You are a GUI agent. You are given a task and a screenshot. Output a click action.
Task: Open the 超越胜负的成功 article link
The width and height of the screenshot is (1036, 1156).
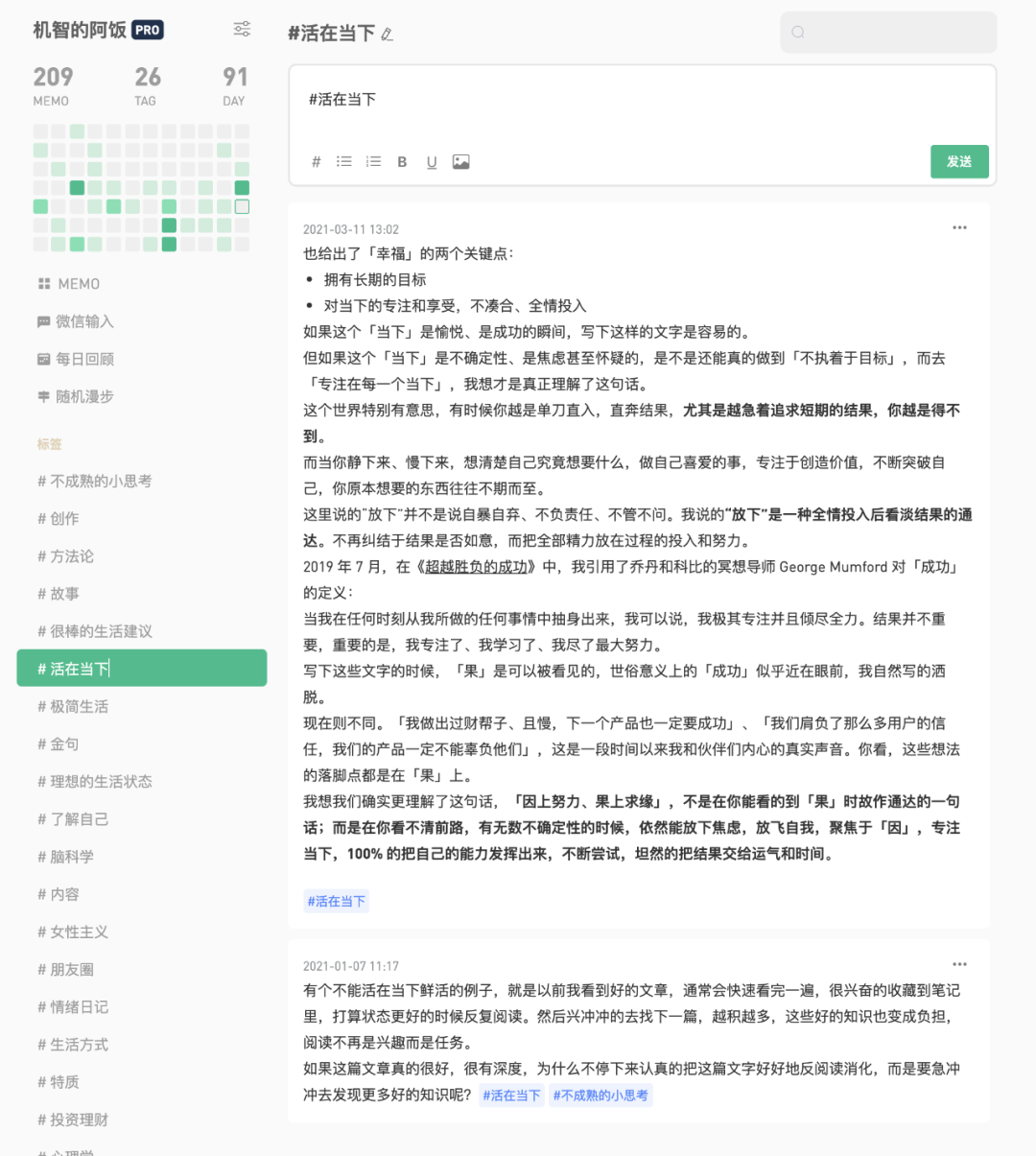(477, 567)
